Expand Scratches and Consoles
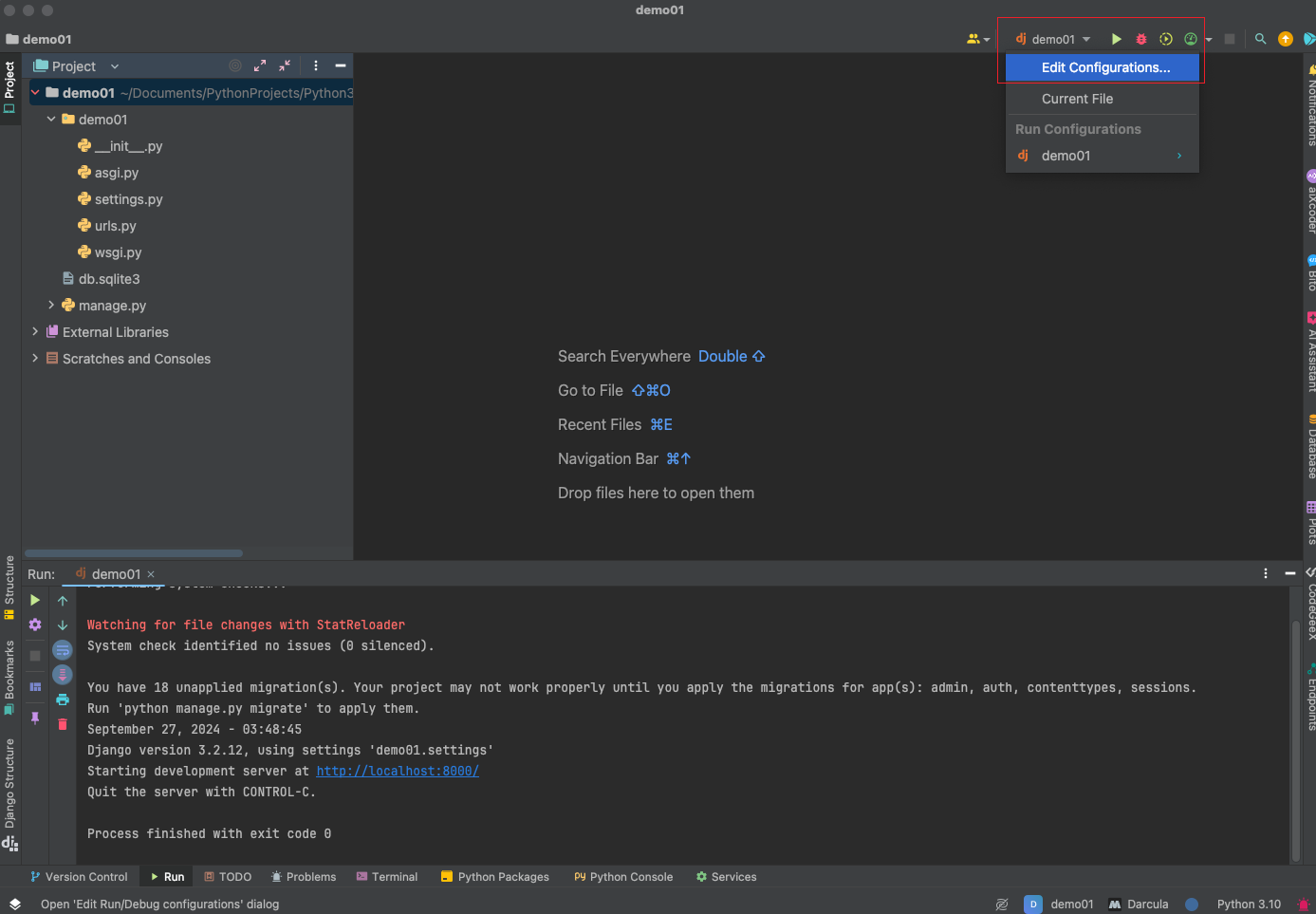The width and height of the screenshot is (1316, 914). pyautogui.click(x=35, y=359)
